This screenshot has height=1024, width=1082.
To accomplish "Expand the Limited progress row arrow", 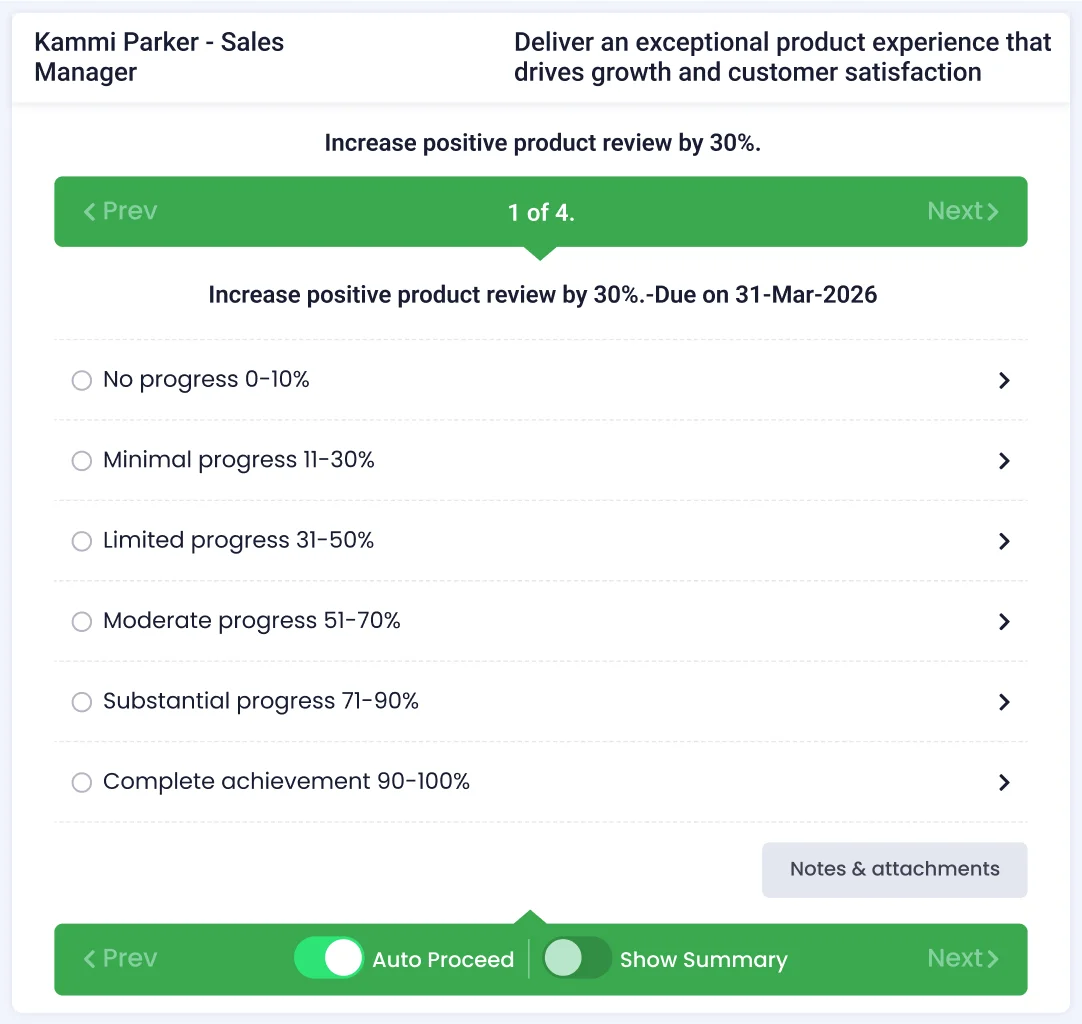I will click(x=1004, y=541).
